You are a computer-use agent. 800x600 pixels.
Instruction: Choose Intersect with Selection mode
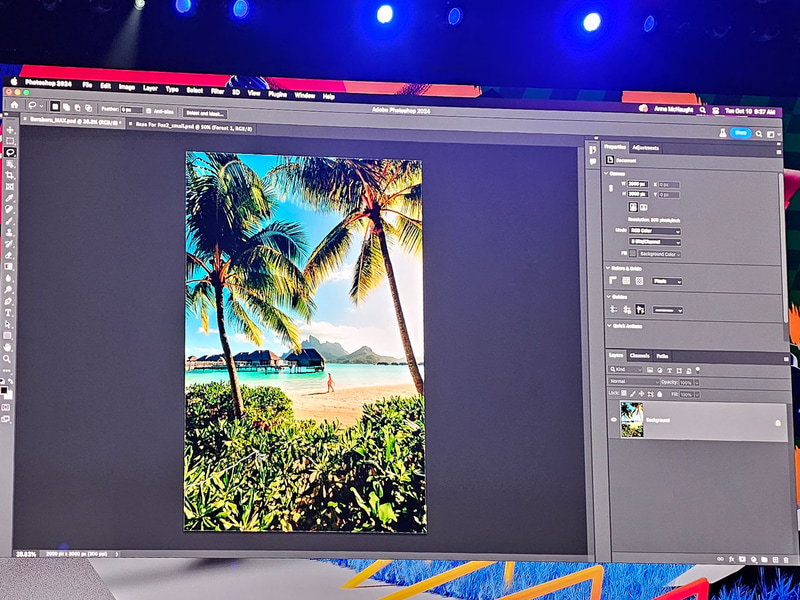(89, 108)
